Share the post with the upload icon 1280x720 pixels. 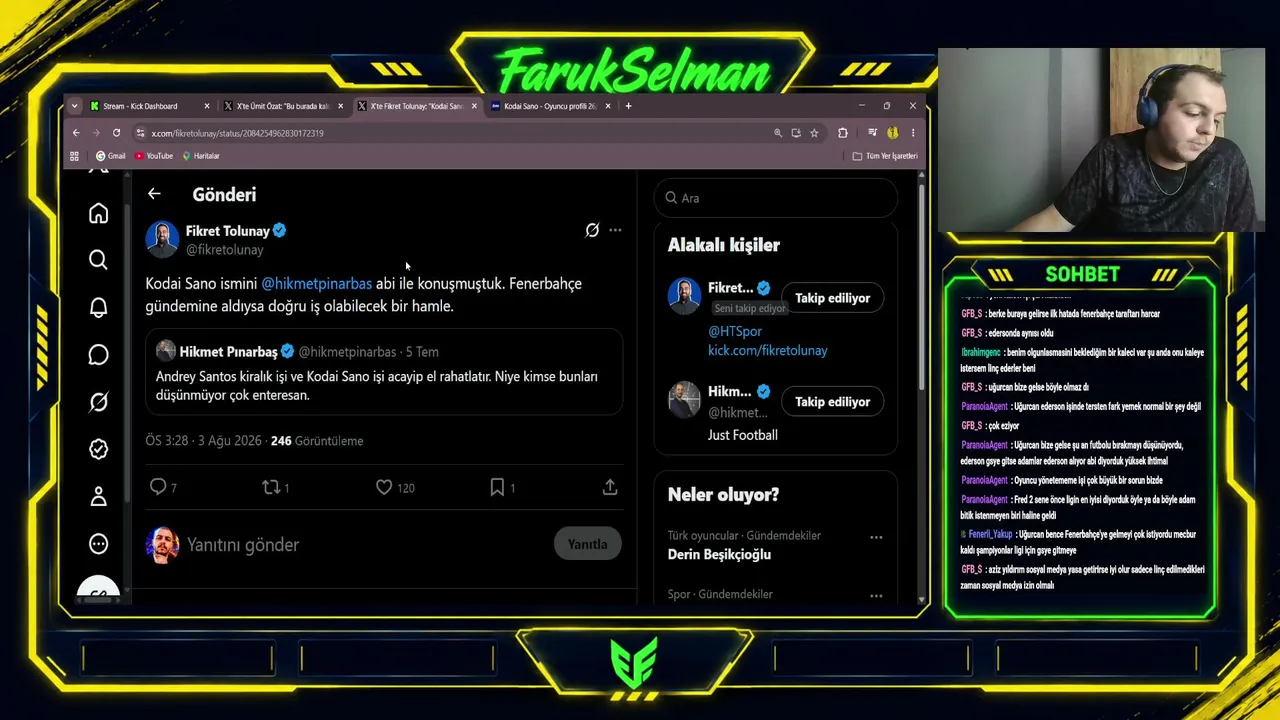[x=610, y=487]
